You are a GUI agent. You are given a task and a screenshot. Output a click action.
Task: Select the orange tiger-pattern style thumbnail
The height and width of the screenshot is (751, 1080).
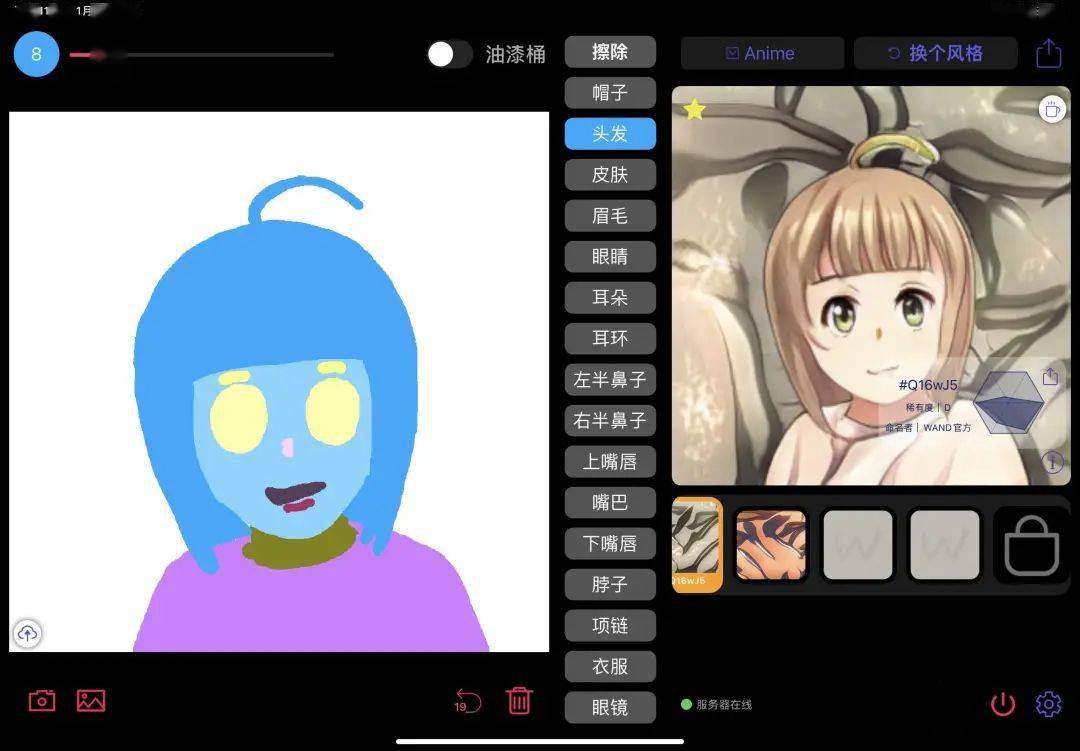pyautogui.click(x=771, y=545)
